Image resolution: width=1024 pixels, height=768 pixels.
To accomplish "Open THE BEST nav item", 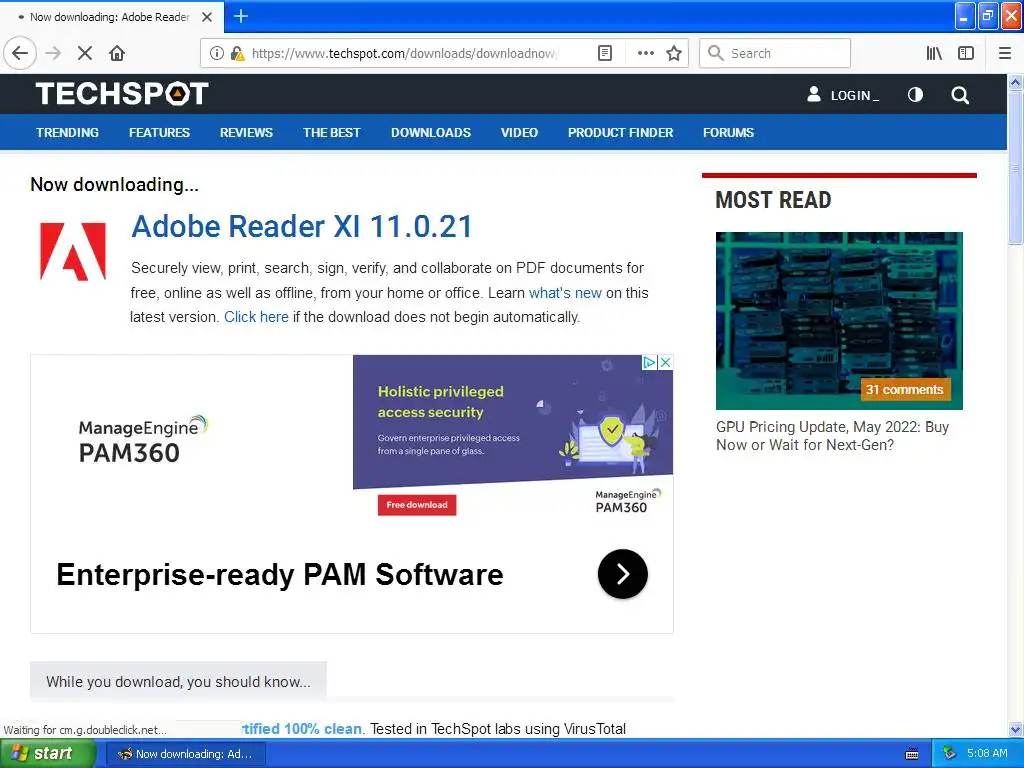I will [331, 133].
